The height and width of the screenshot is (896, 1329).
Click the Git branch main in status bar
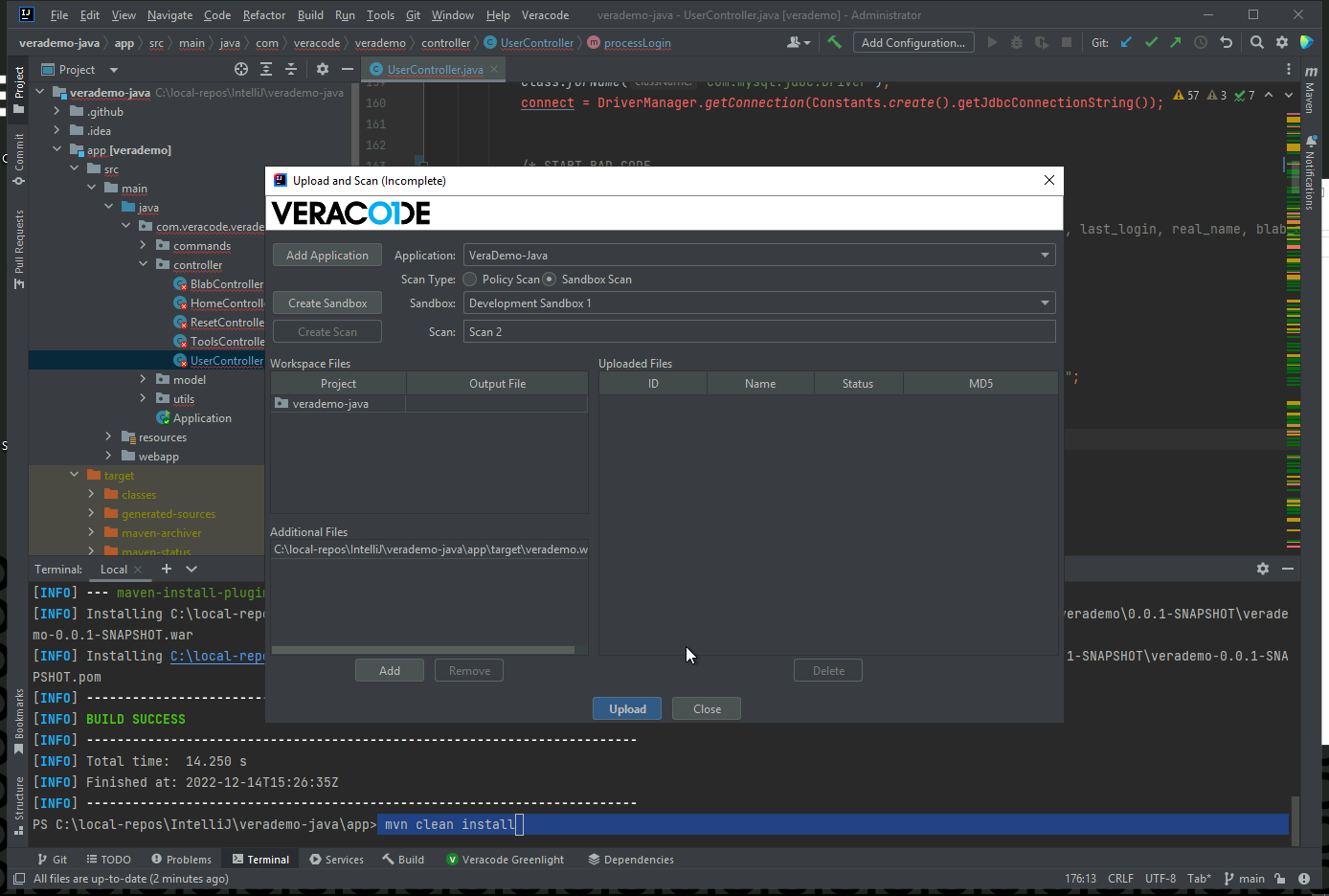click(1245, 879)
